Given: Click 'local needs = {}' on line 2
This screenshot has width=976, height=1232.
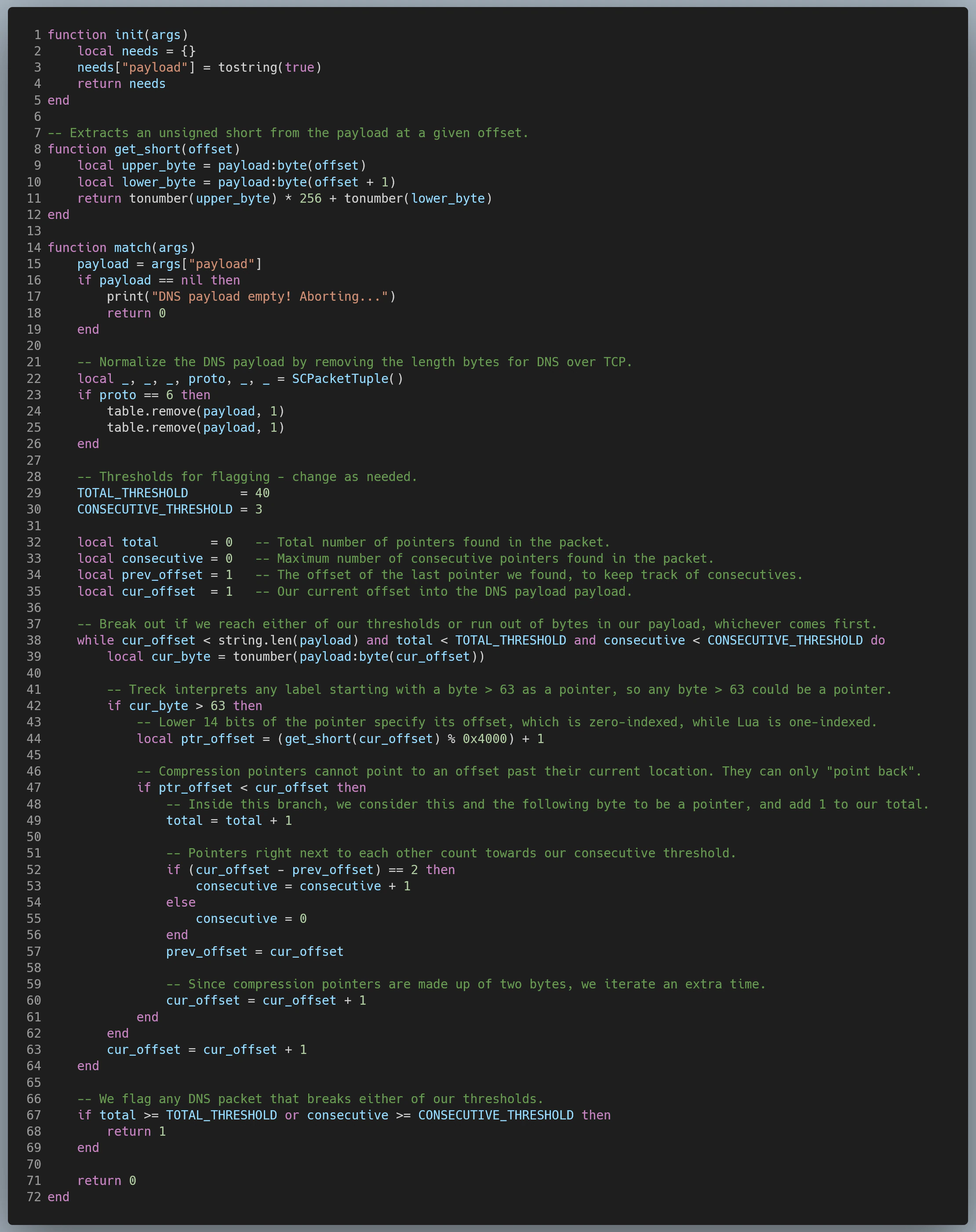Looking at the screenshot, I should [137, 51].
